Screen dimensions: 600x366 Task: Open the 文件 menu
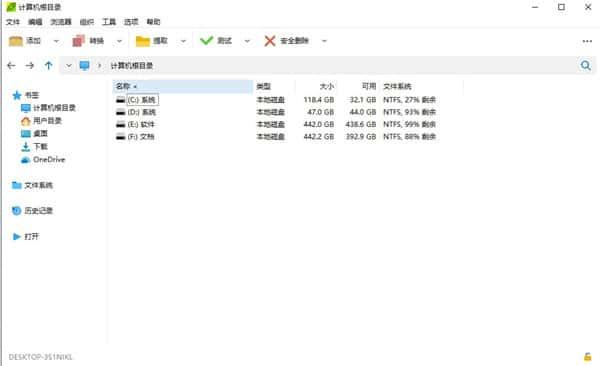[x=13, y=22]
